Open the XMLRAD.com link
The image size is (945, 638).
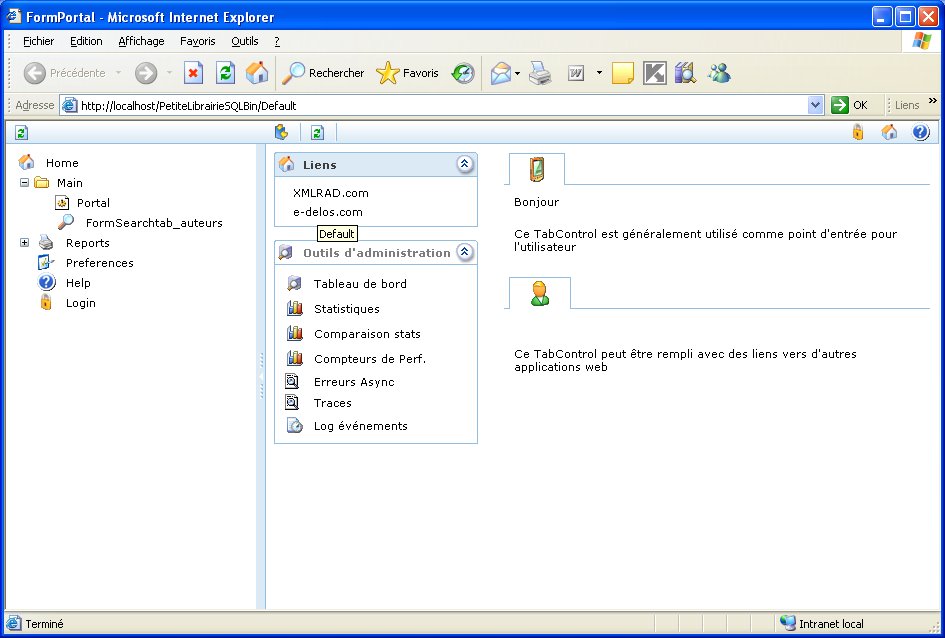point(330,193)
